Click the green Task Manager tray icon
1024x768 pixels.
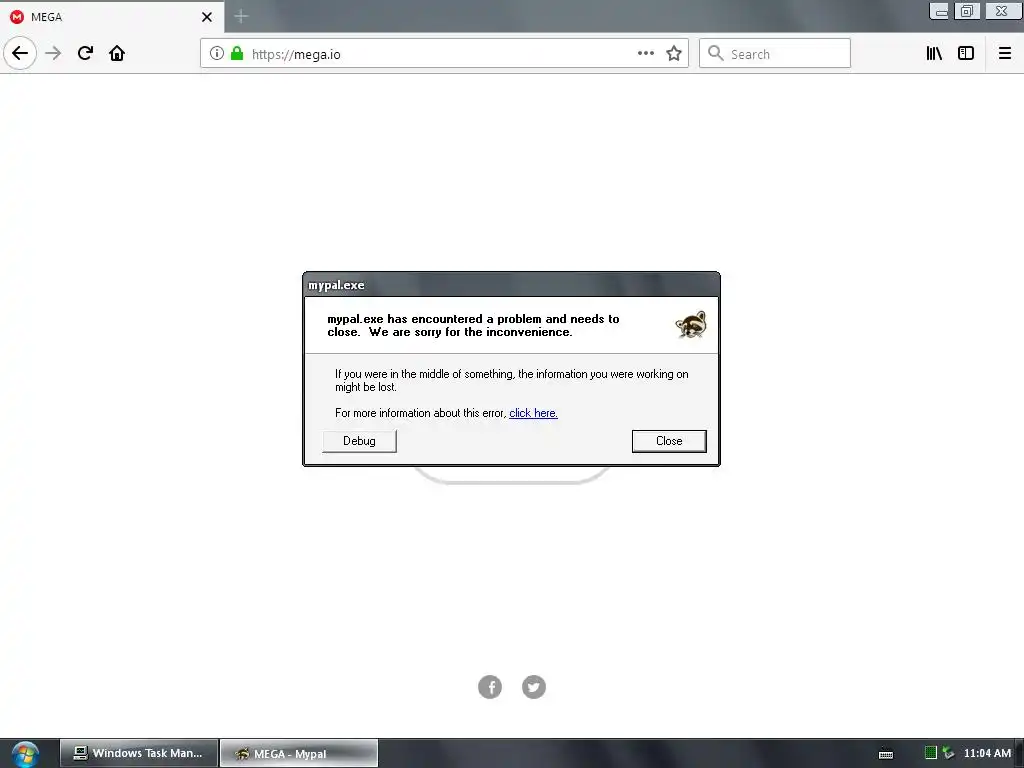(x=931, y=753)
